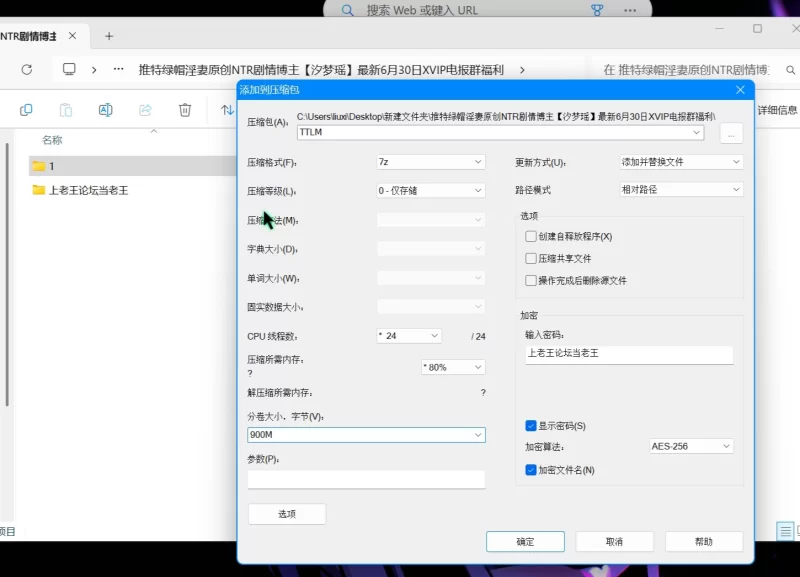Image resolution: width=800 pixels, height=577 pixels.
Task: Open the archive name history dropdown arrow
Action: point(696,133)
